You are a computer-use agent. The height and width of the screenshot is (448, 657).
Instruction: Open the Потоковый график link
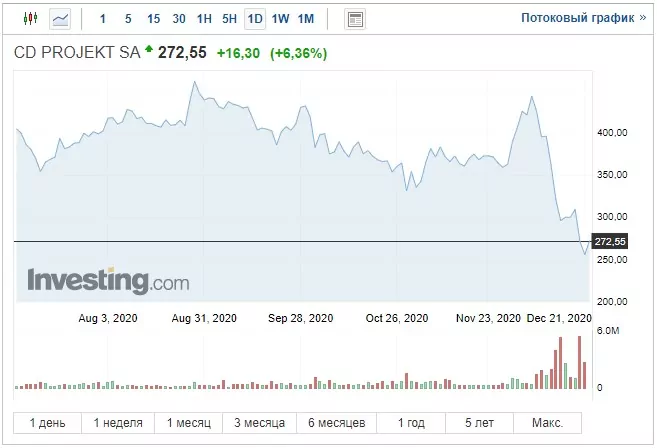pos(584,18)
